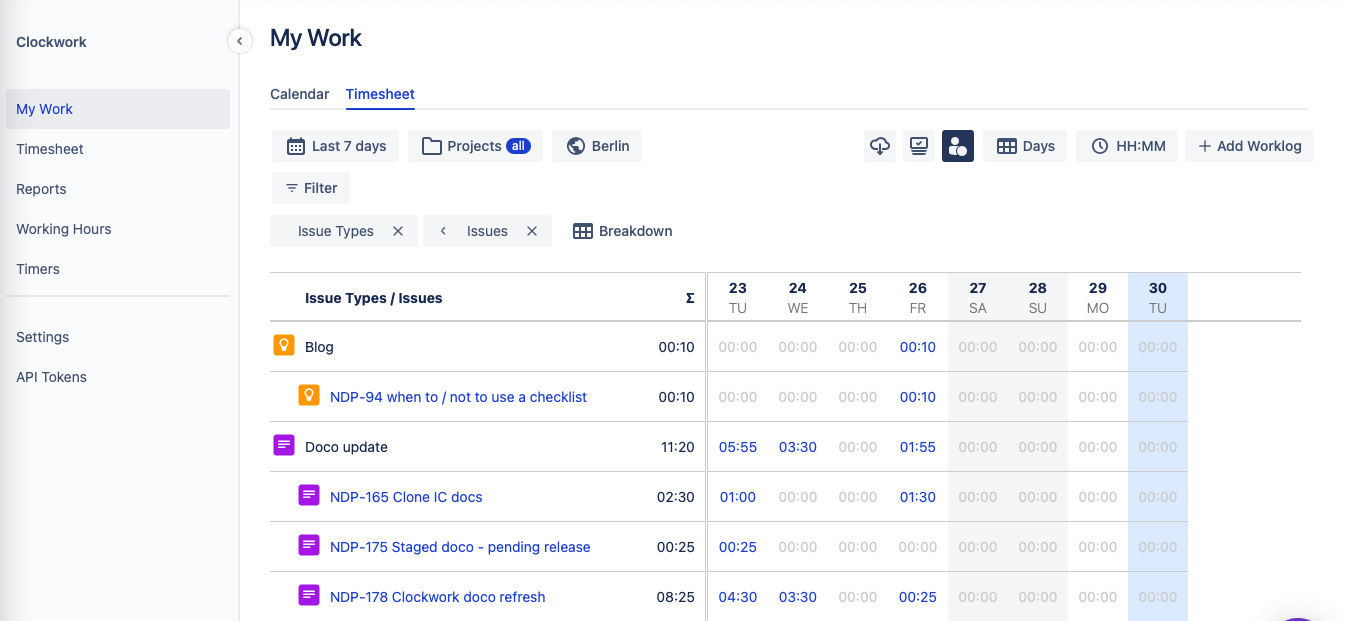Click the purple issue type icon next to Doco update

(284, 447)
